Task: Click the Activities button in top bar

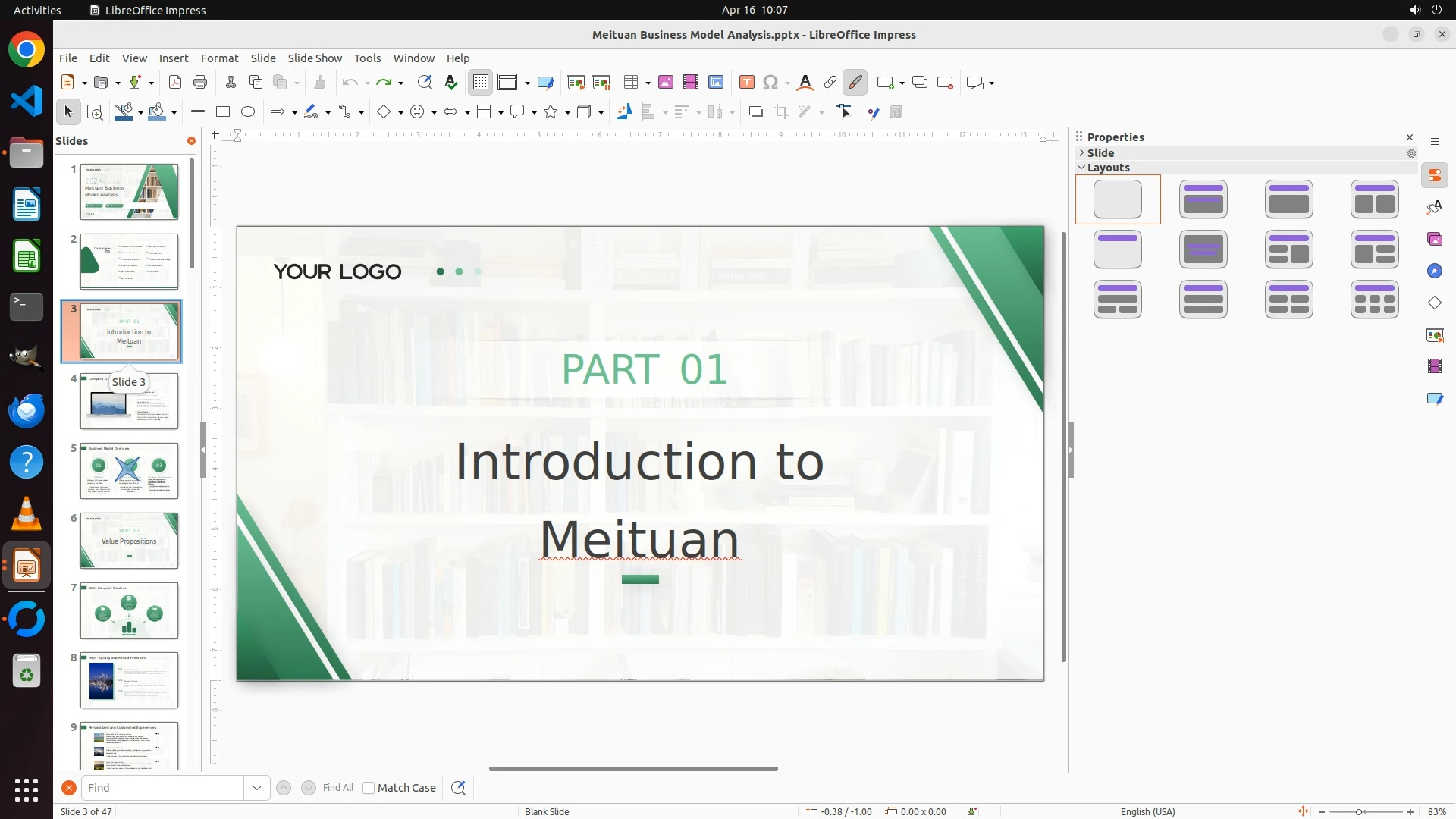Action: tap(37, 10)
